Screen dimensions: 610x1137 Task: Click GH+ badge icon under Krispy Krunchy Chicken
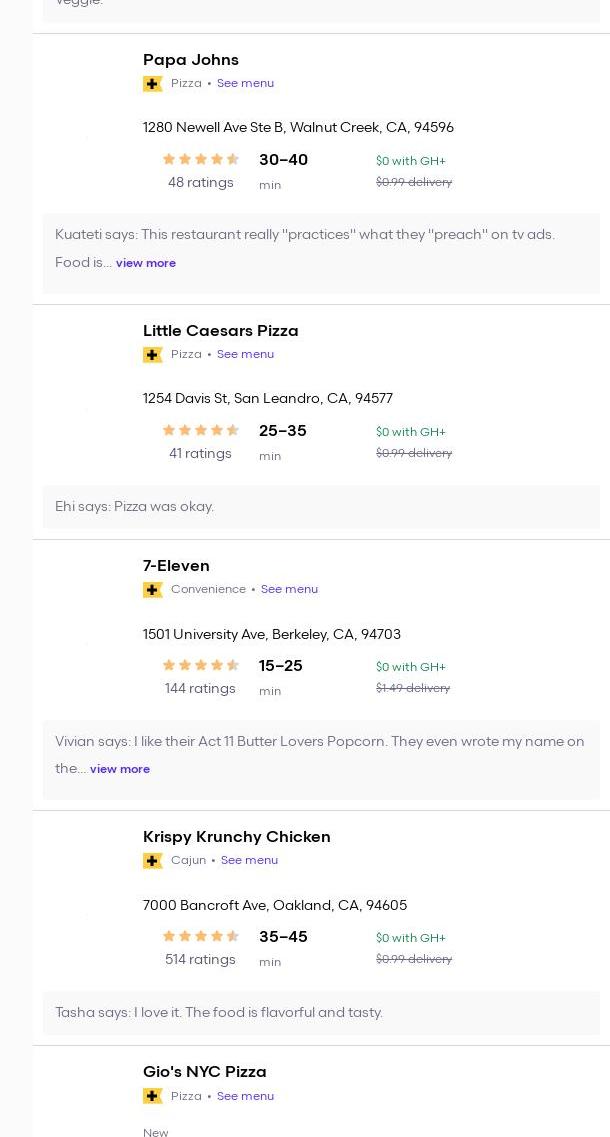(x=152, y=861)
